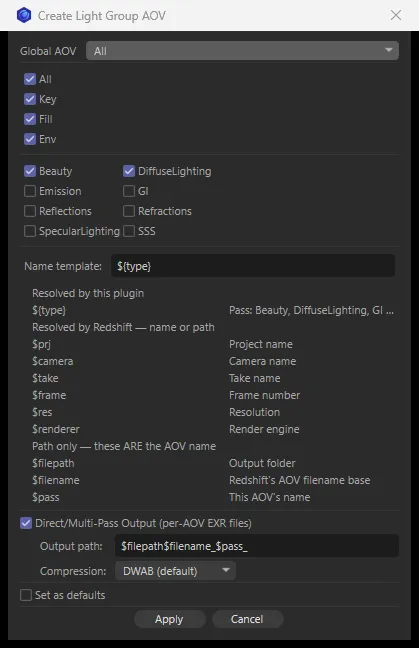Click 'Resolved by this plugin' heading
This screenshot has height=648, width=419.
tap(88, 293)
